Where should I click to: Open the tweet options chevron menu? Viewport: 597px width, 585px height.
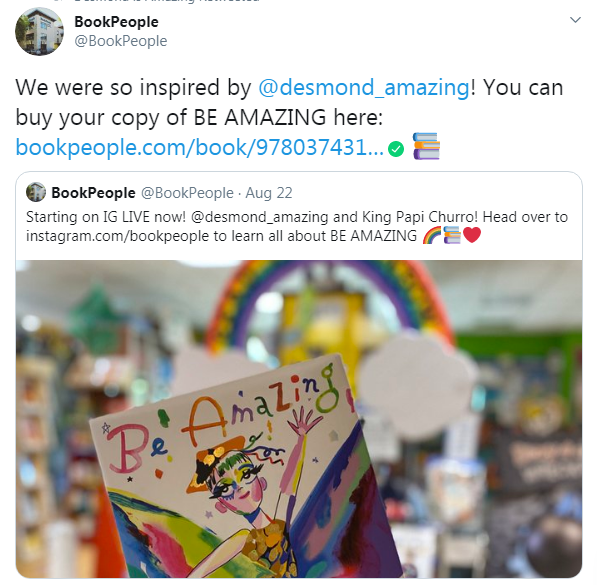575,20
